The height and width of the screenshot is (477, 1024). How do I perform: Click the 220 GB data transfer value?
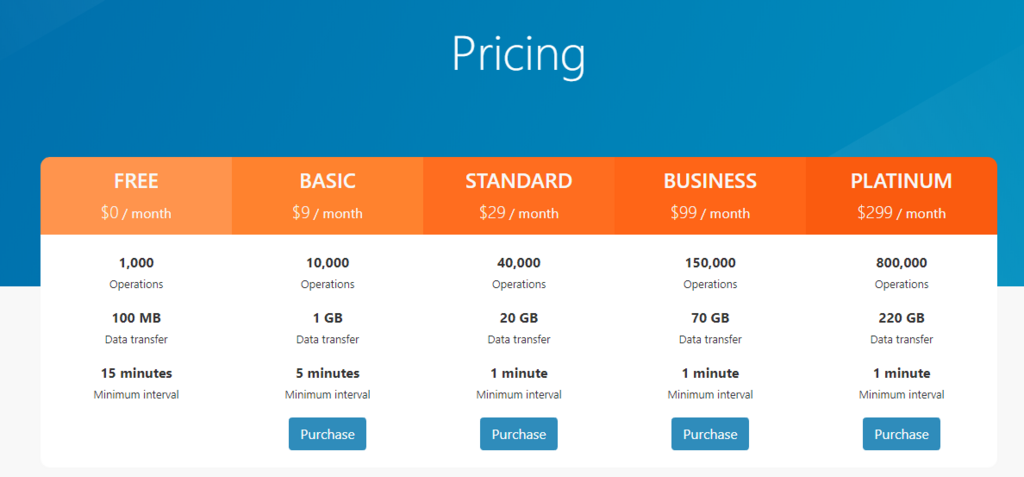pyautogui.click(x=901, y=318)
